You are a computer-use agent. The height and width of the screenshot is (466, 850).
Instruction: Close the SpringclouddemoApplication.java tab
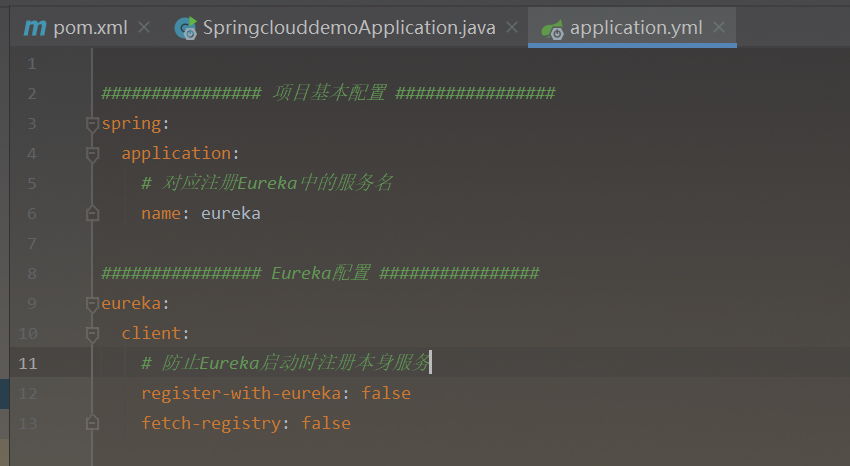pyautogui.click(x=512, y=27)
